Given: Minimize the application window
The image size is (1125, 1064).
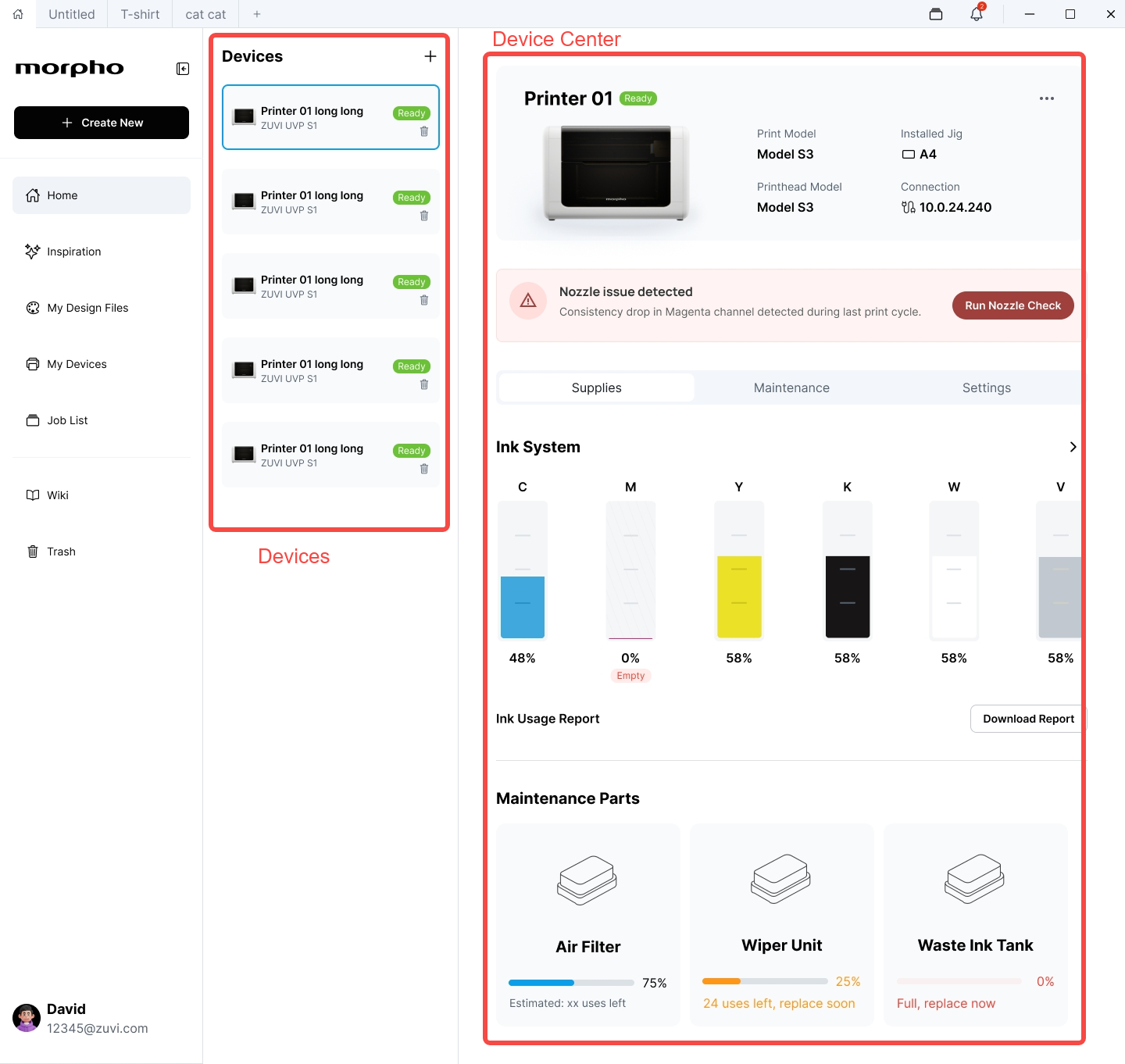Looking at the screenshot, I should [x=1030, y=14].
